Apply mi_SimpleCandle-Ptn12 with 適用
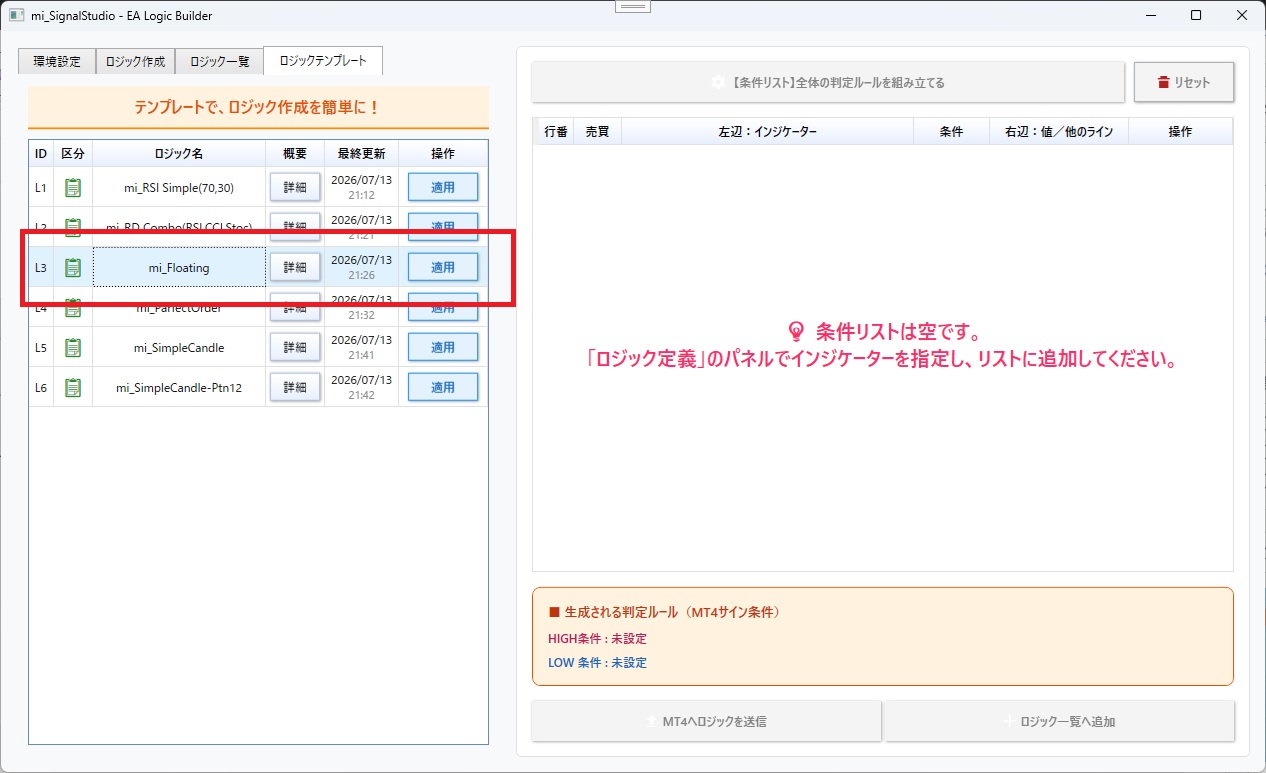This screenshot has height=773, width=1266. (x=443, y=387)
